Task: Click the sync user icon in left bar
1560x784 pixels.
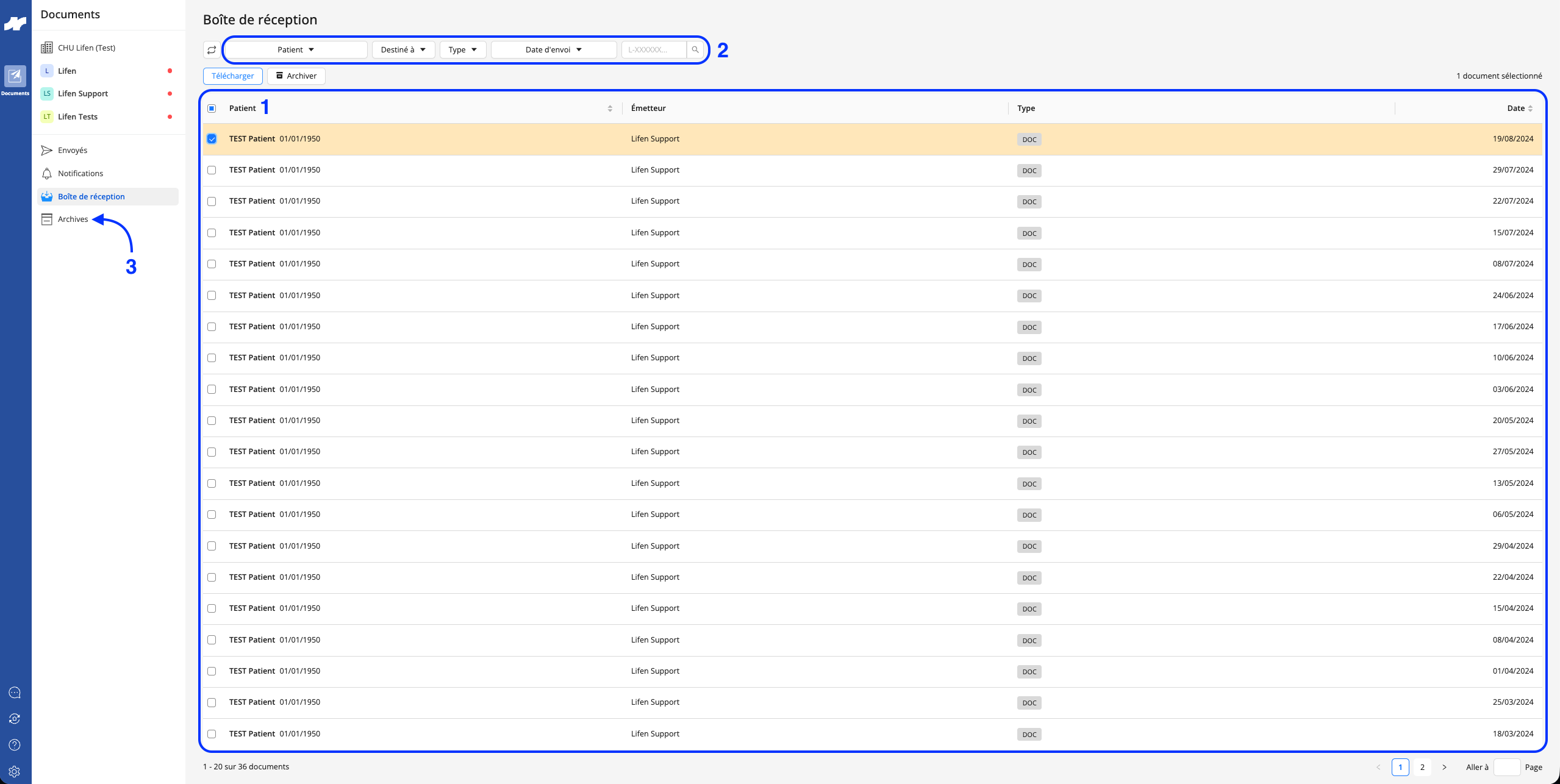Action: [x=15, y=719]
